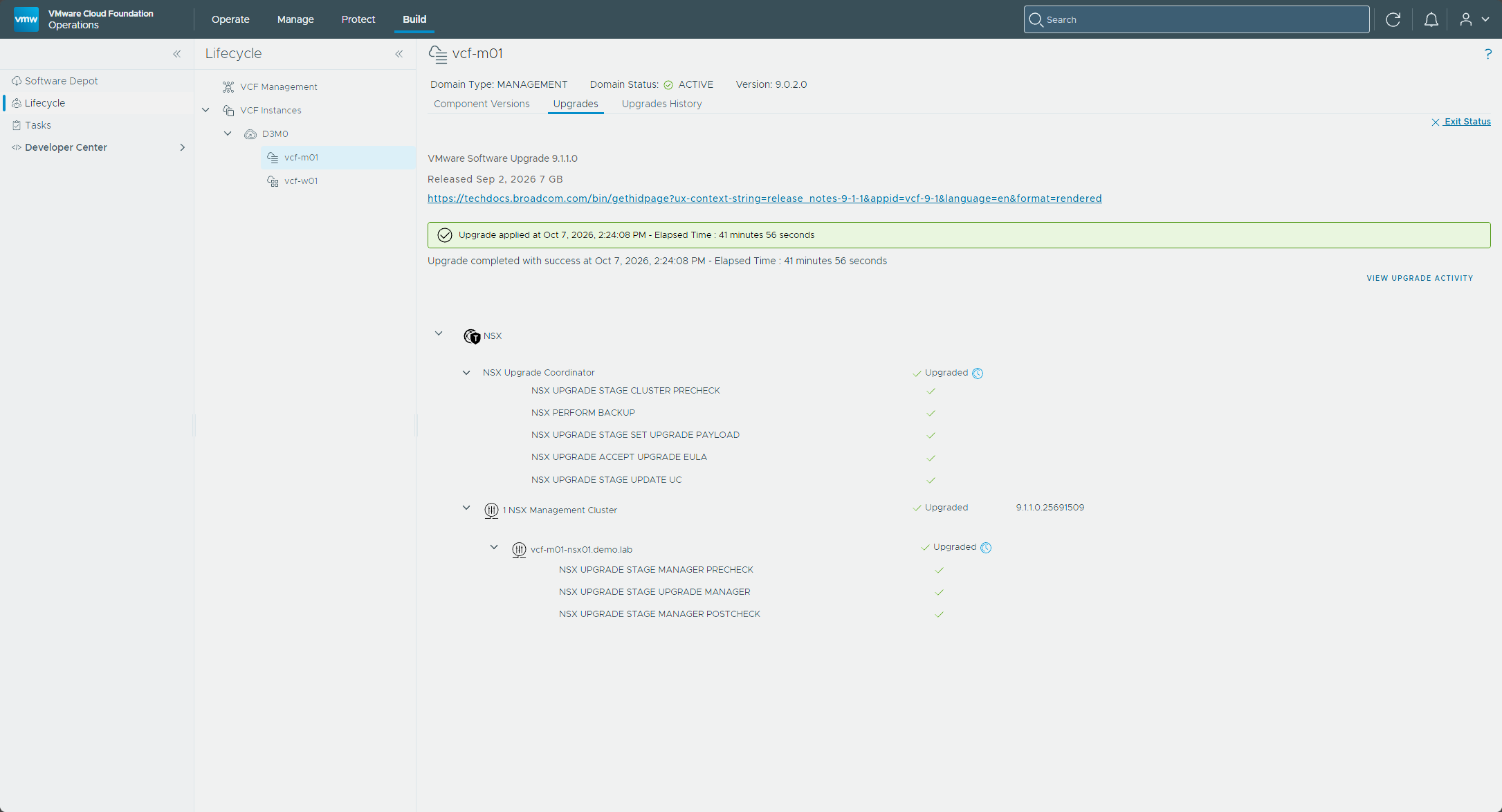Open the Manage menu
Viewport: 1502px width, 812px height.
point(295,19)
